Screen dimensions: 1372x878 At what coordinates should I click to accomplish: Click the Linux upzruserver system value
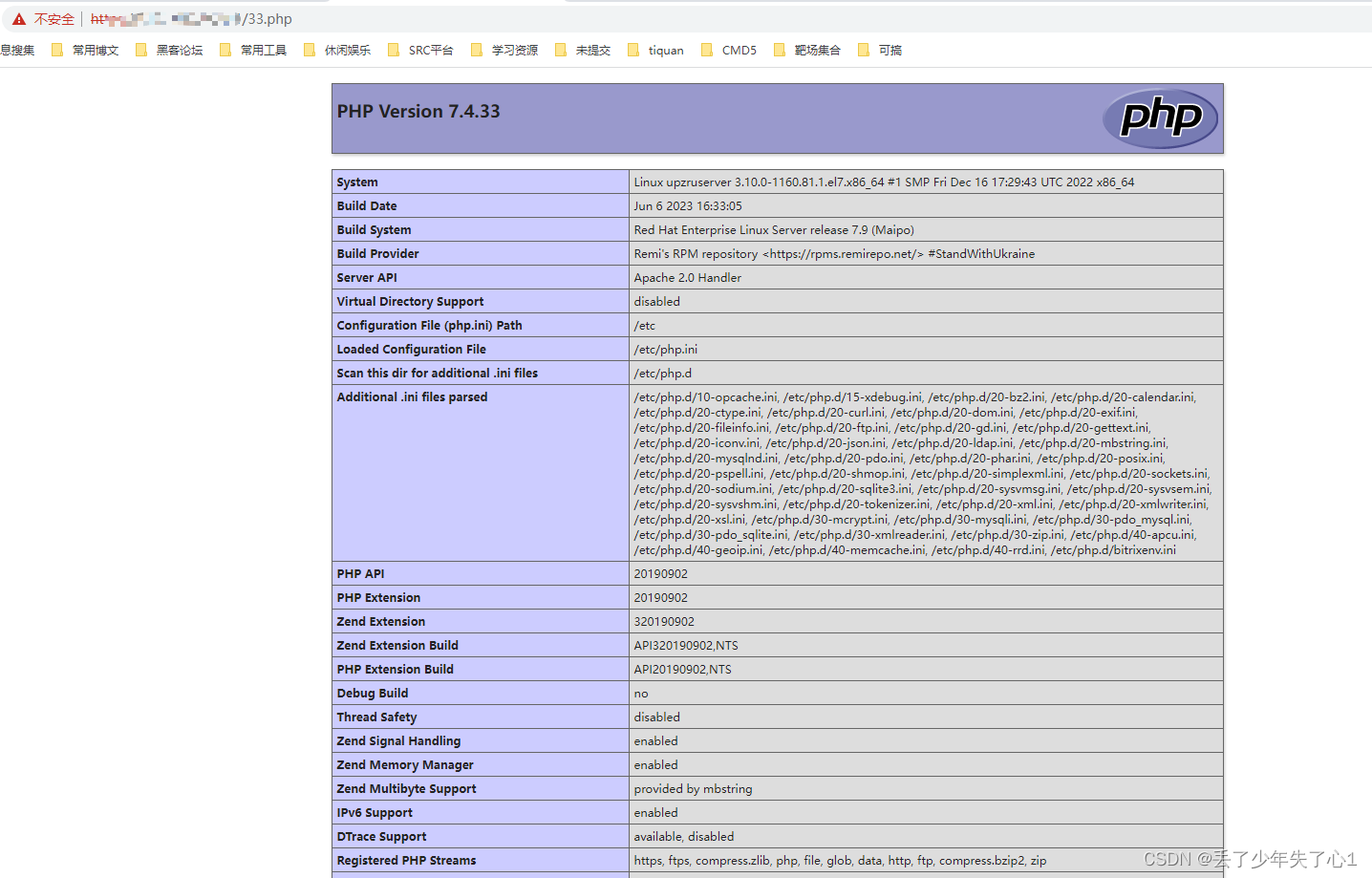pyautogui.click(x=884, y=182)
